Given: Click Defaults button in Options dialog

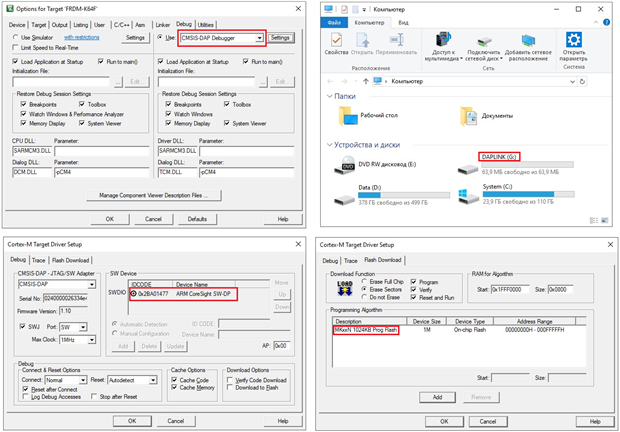Looking at the screenshot, I should tap(197, 219).
